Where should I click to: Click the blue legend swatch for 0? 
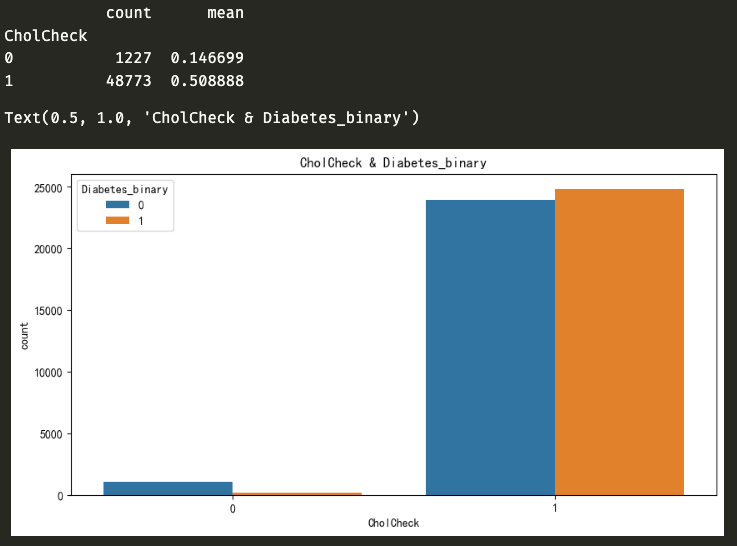(x=118, y=204)
